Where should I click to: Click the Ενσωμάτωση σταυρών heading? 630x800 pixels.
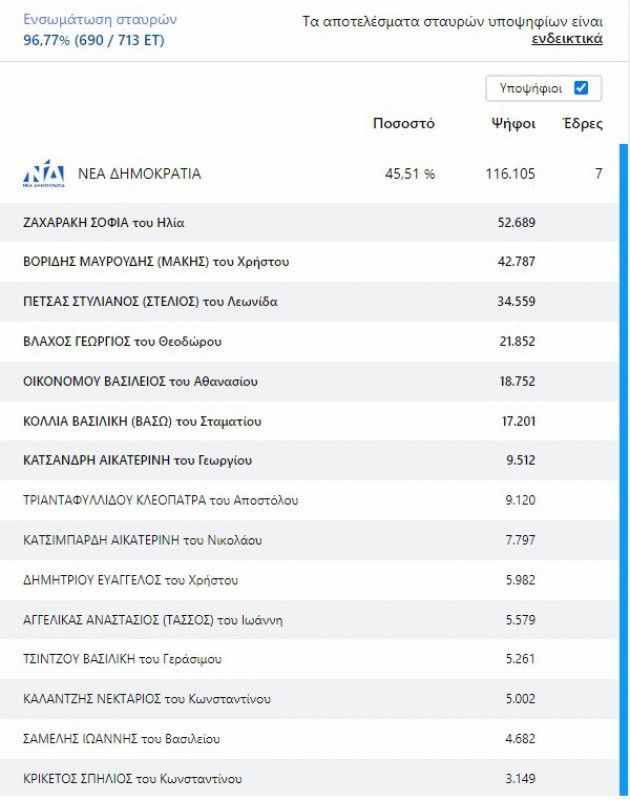click(x=100, y=20)
